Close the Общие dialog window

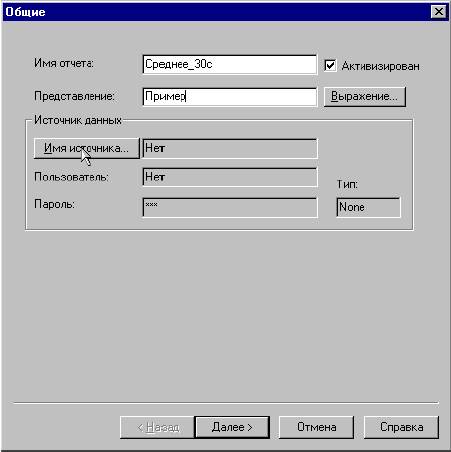click(439, 12)
